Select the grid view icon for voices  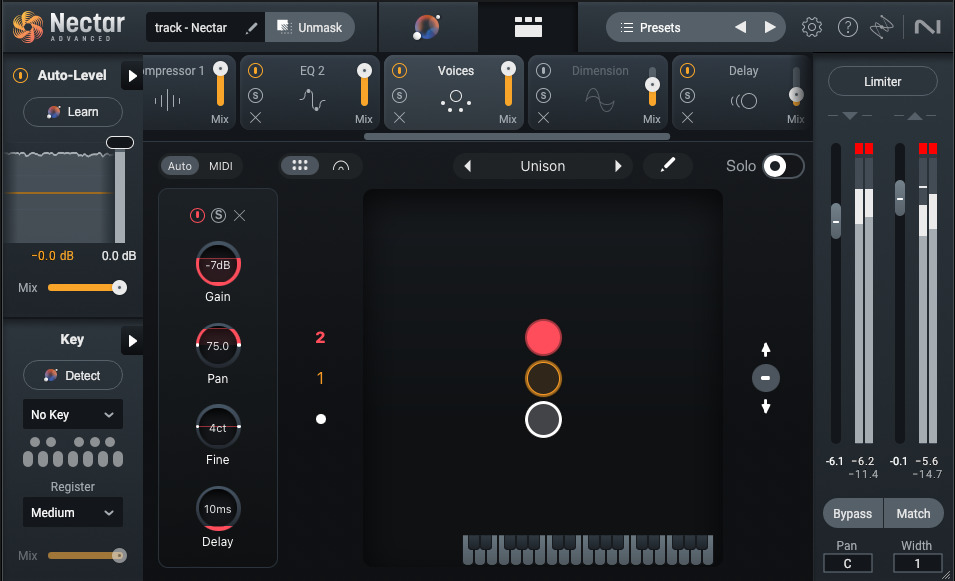click(300, 166)
